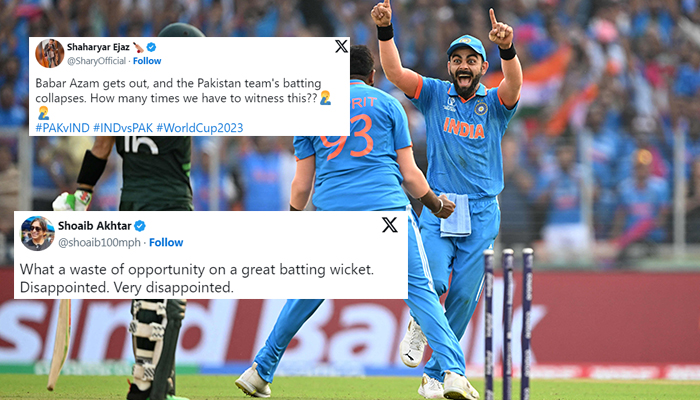Click the verified badge beside Shoaib Akhtar

tap(140, 226)
